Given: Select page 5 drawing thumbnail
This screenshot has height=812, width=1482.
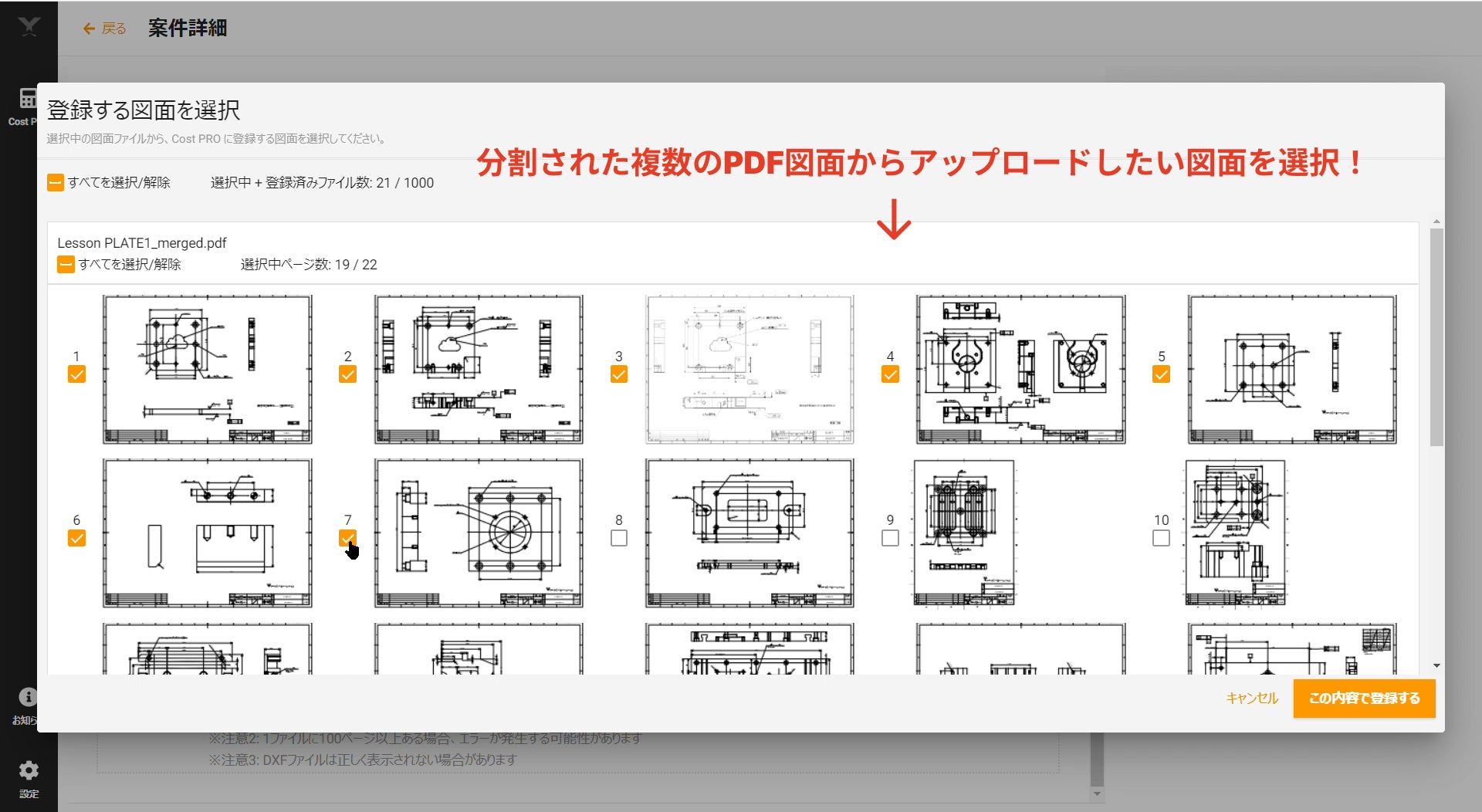Looking at the screenshot, I should tap(1292, 369).
